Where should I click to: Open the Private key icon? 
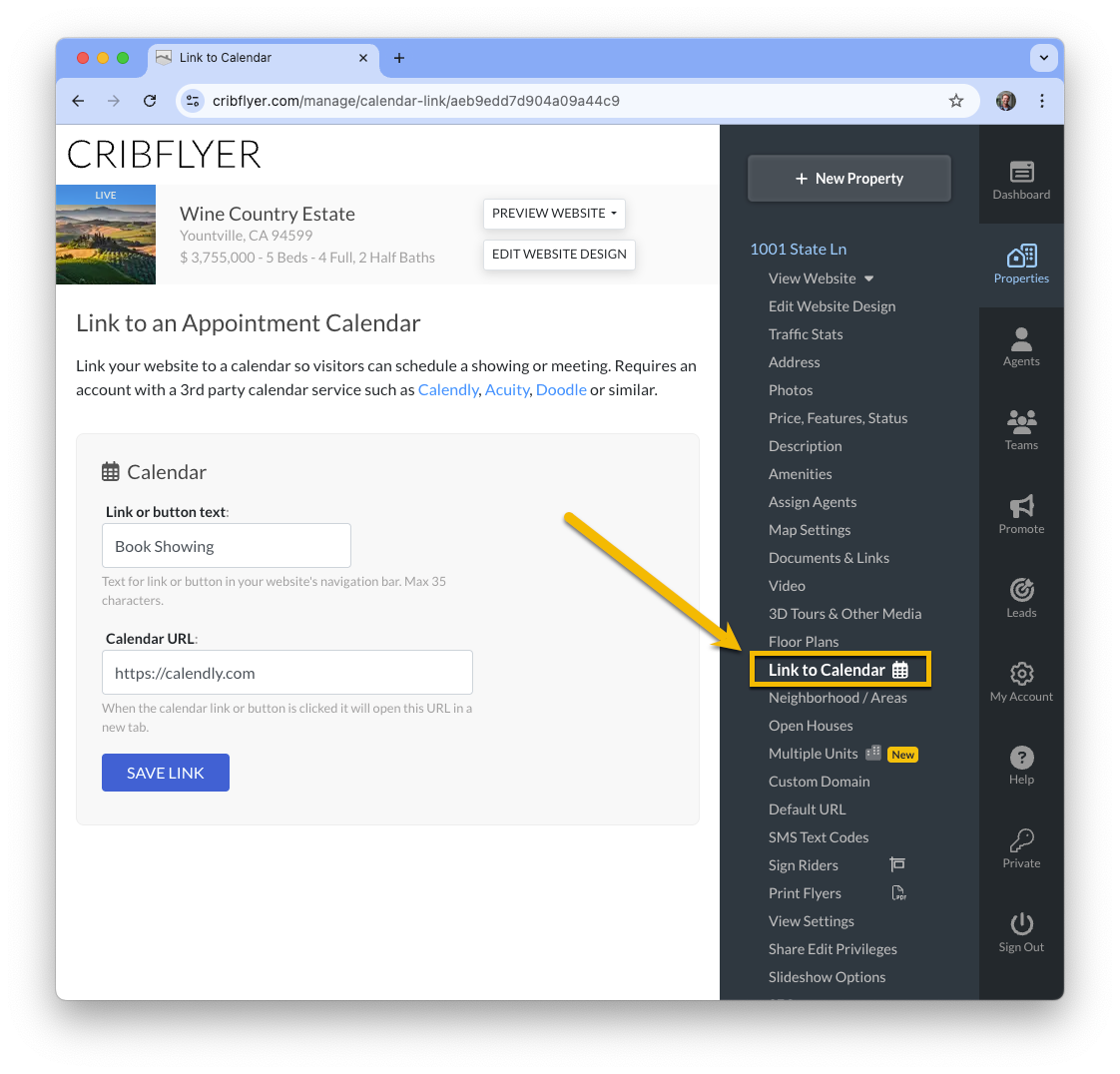(1021, 840)
